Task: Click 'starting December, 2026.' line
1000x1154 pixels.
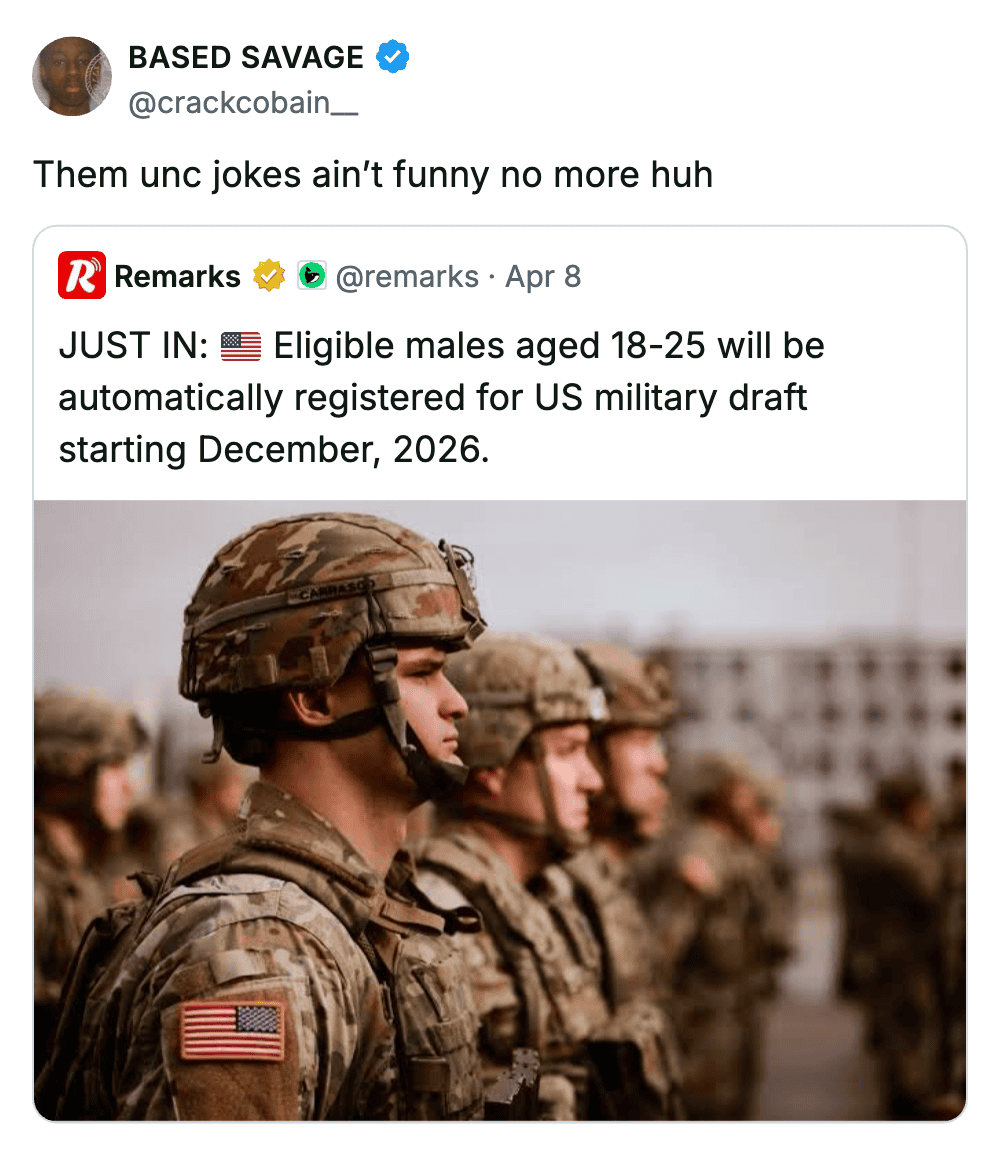Action: pyautogui.click(x=274, y=450)
